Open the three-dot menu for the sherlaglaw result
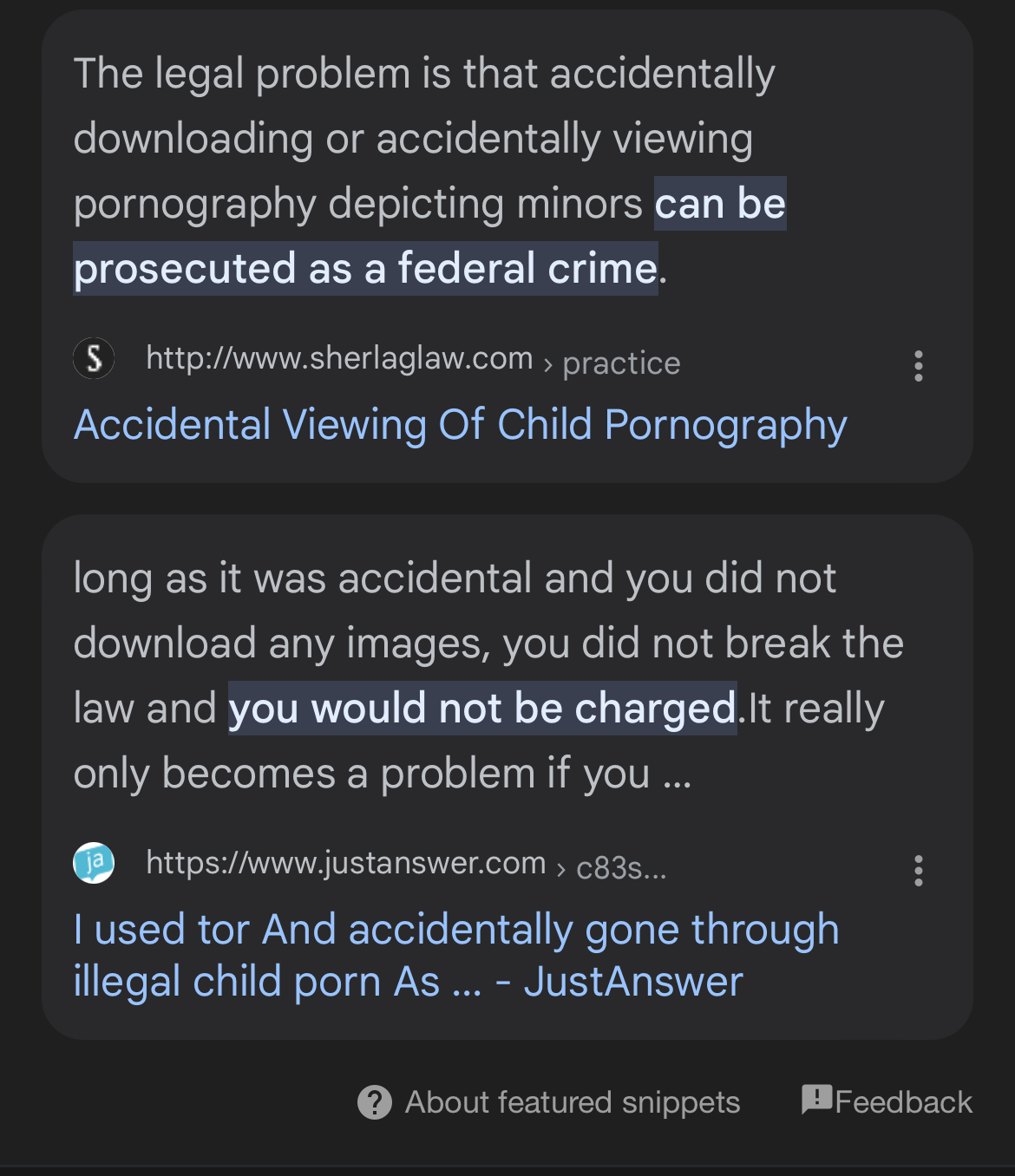 pyautogui.click(x=918, y=366)
